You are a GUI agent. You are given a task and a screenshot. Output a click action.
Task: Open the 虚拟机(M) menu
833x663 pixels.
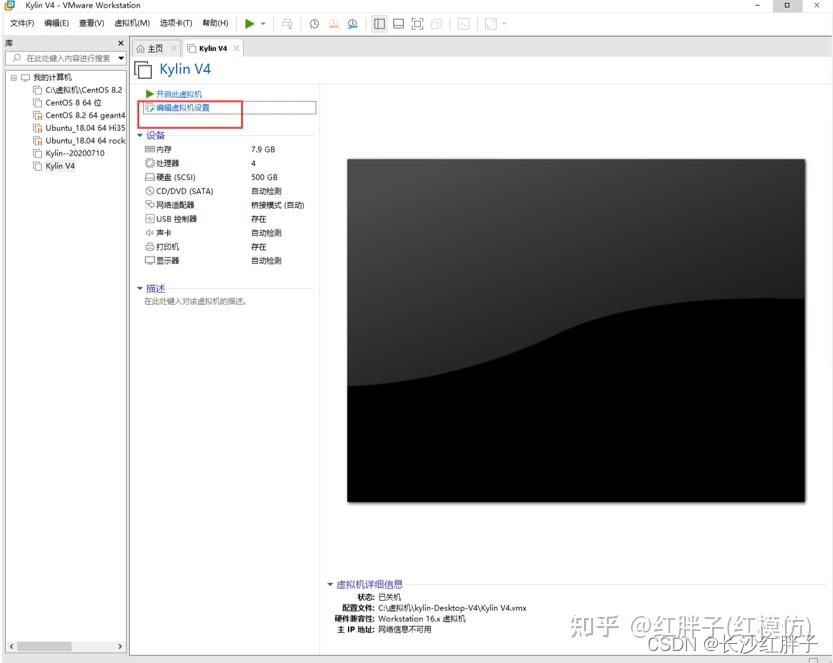pos(132,23)
